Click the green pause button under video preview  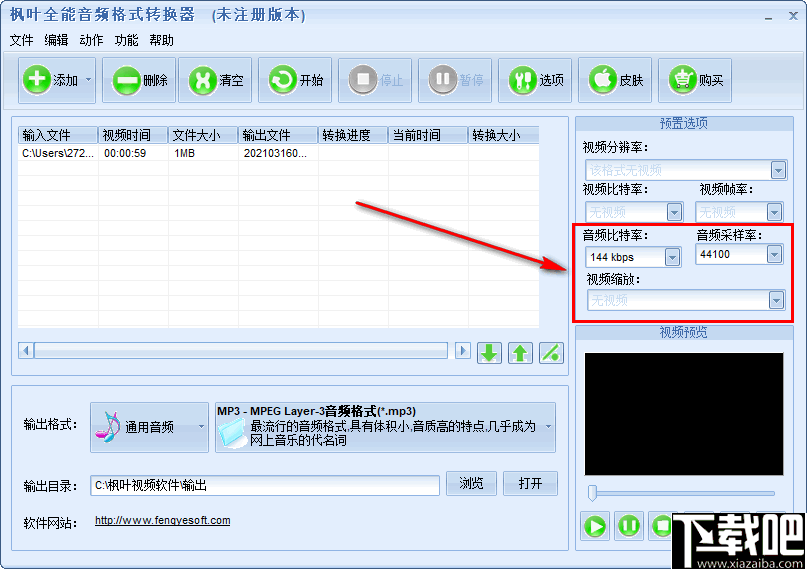tap(628, 526)
